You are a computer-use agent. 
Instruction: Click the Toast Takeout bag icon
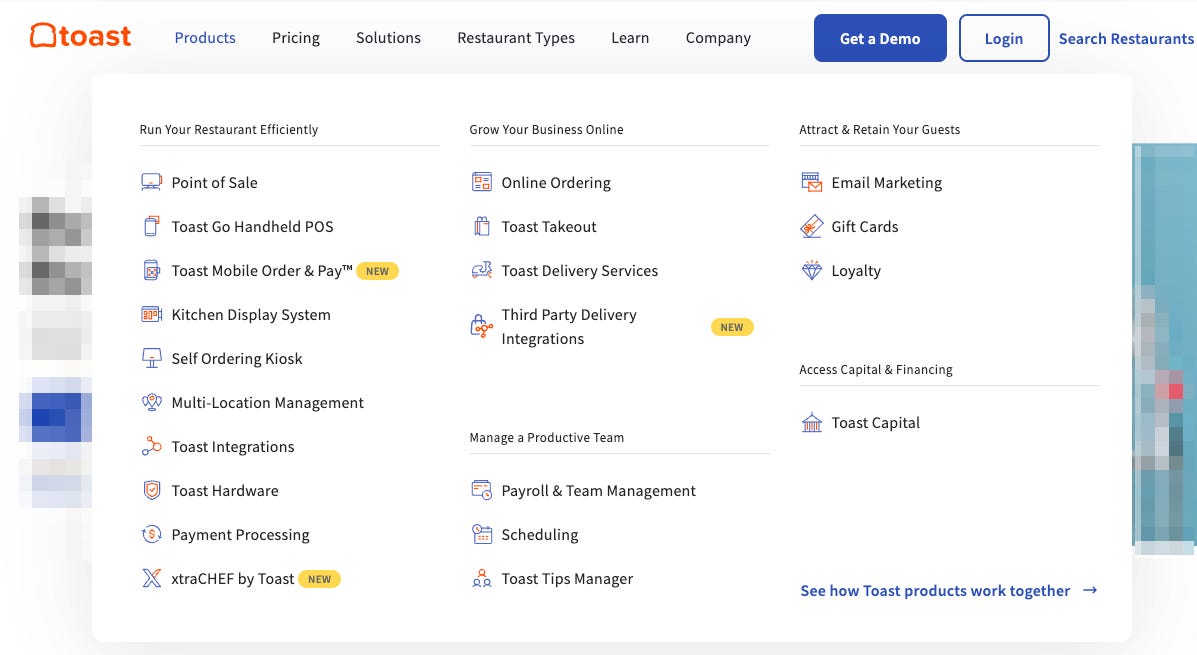(x=481, y=227)
